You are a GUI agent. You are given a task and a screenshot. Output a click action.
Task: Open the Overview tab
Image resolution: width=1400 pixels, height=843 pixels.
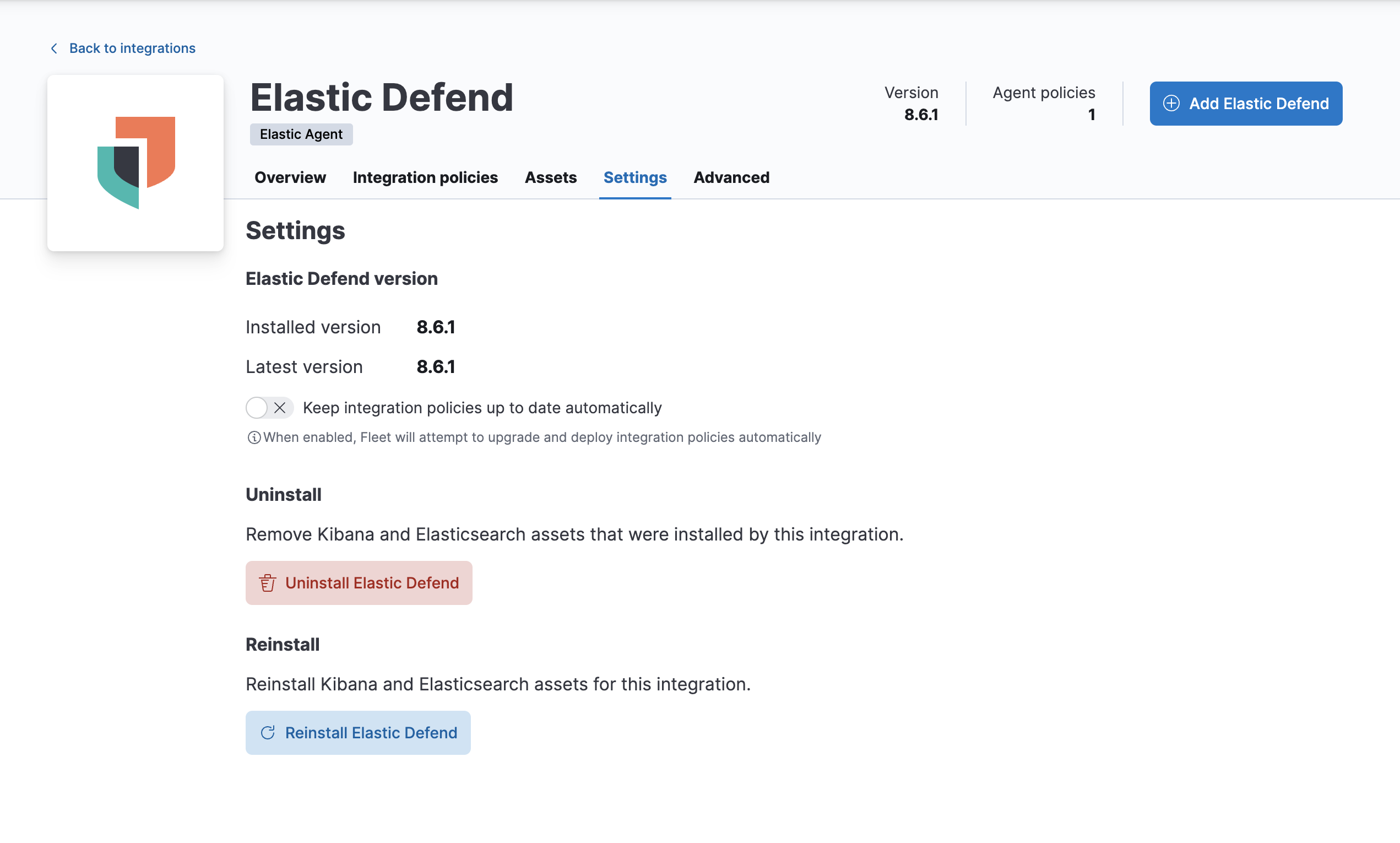[290, 177]
